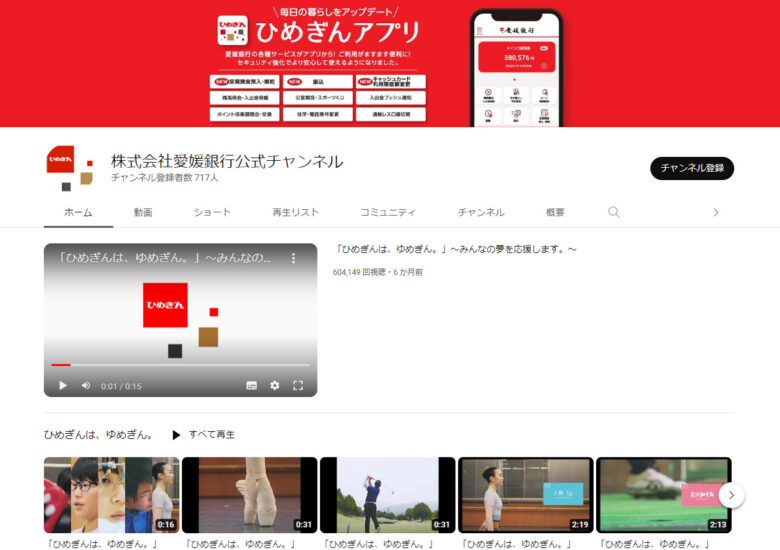Screen dimensions: 780x550
Task: Open the 2:19 video thumbnail
Action: (x=526, y=495)
